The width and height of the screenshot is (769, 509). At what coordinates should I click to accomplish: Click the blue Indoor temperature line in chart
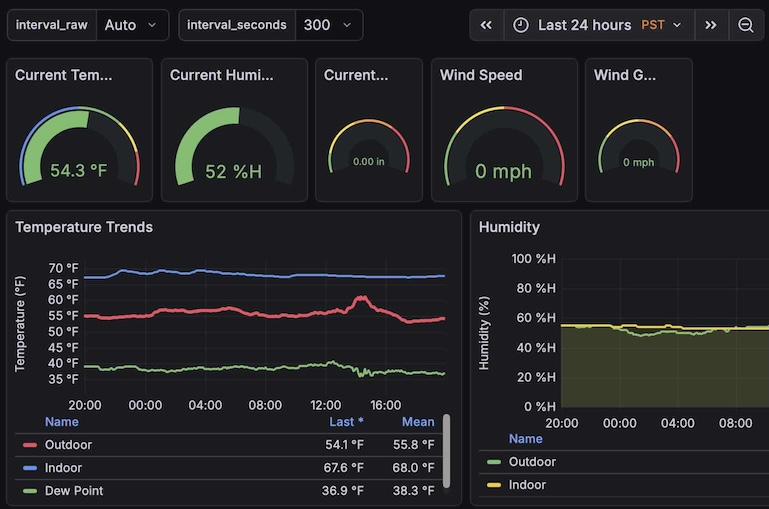(x=265, y=276)
